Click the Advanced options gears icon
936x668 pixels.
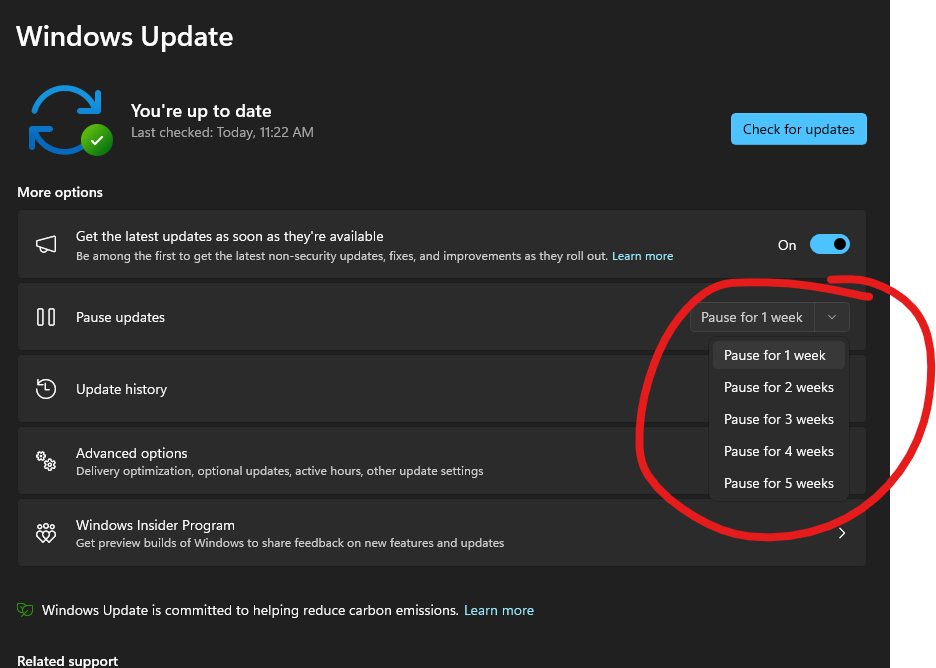pos(46,461)
